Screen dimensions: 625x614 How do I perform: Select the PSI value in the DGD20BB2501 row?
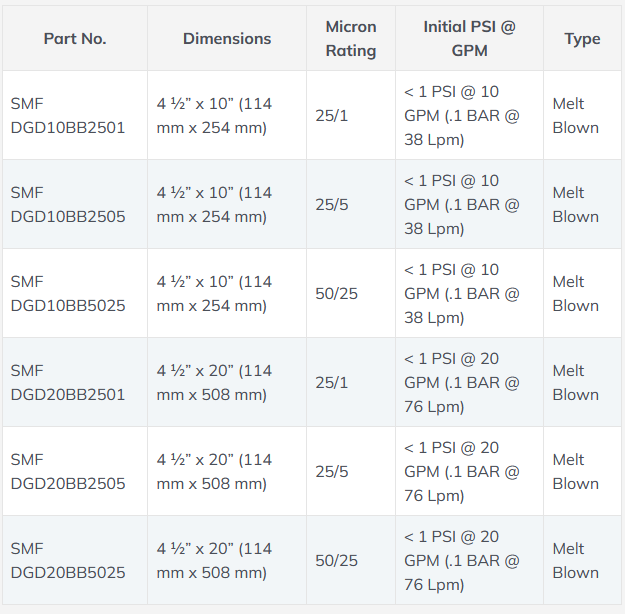click(462, 382)
